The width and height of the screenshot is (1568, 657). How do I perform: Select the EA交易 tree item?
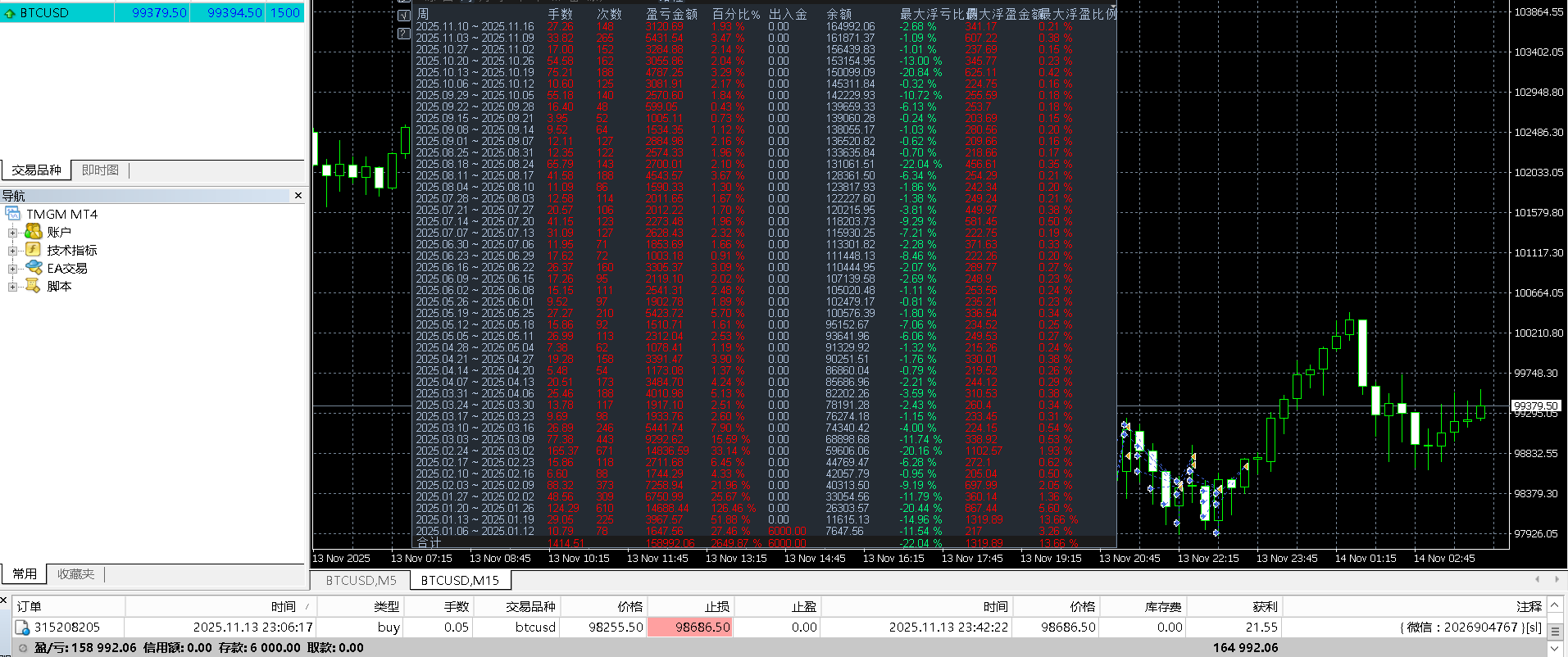[67, 268]
